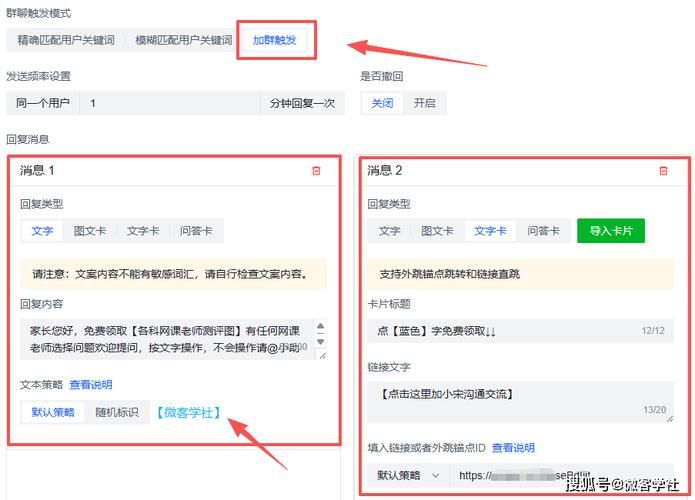695x500 pixels.
Task: Focus the 链接文字 text area
Action: [x=520, y=402]
